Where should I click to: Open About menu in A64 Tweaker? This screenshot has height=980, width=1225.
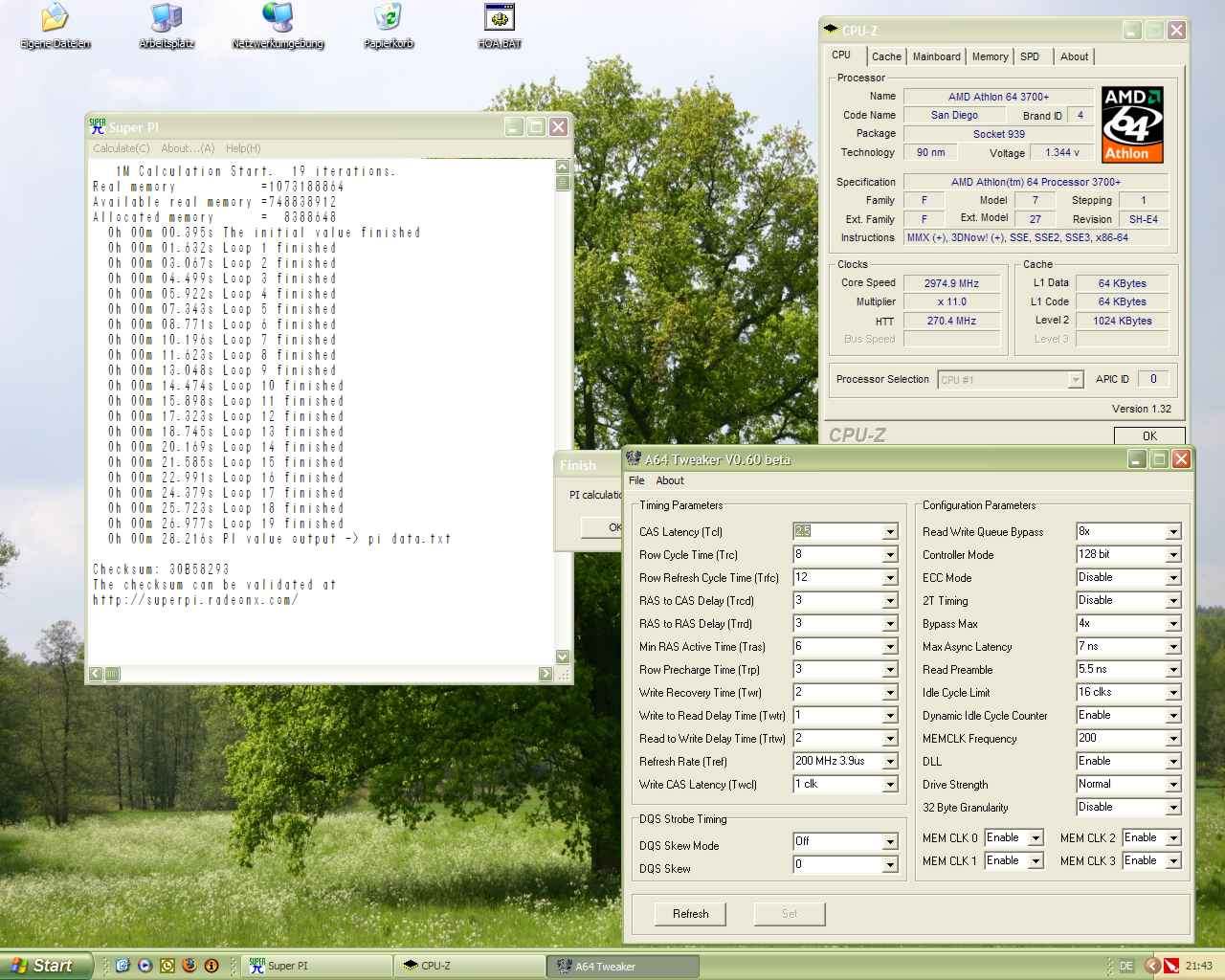coord(670,480)
